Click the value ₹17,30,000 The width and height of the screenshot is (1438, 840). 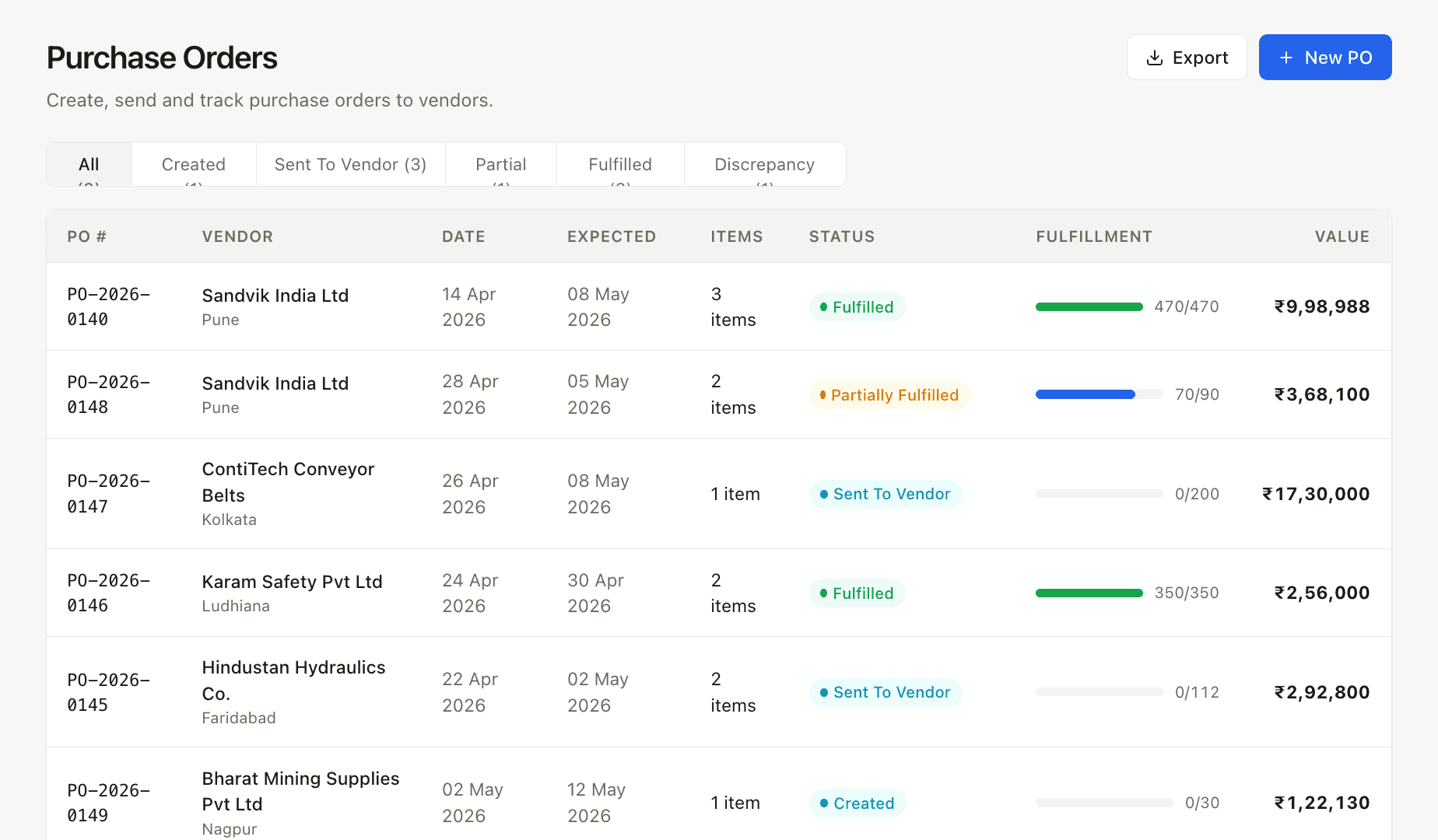(x=1316, y=494)
